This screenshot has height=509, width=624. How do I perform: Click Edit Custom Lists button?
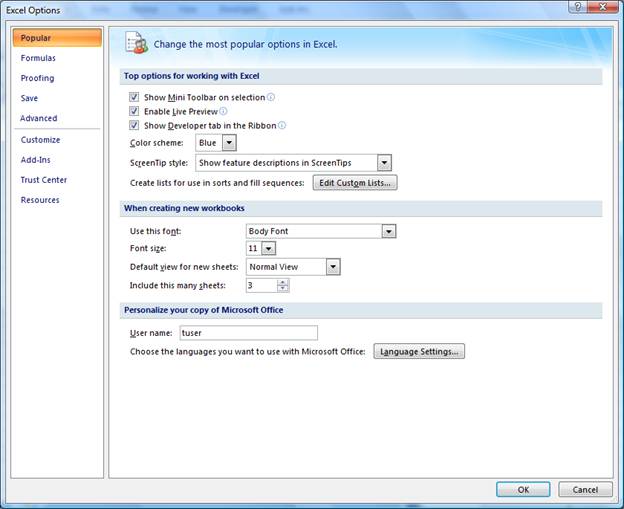(355, 183)
